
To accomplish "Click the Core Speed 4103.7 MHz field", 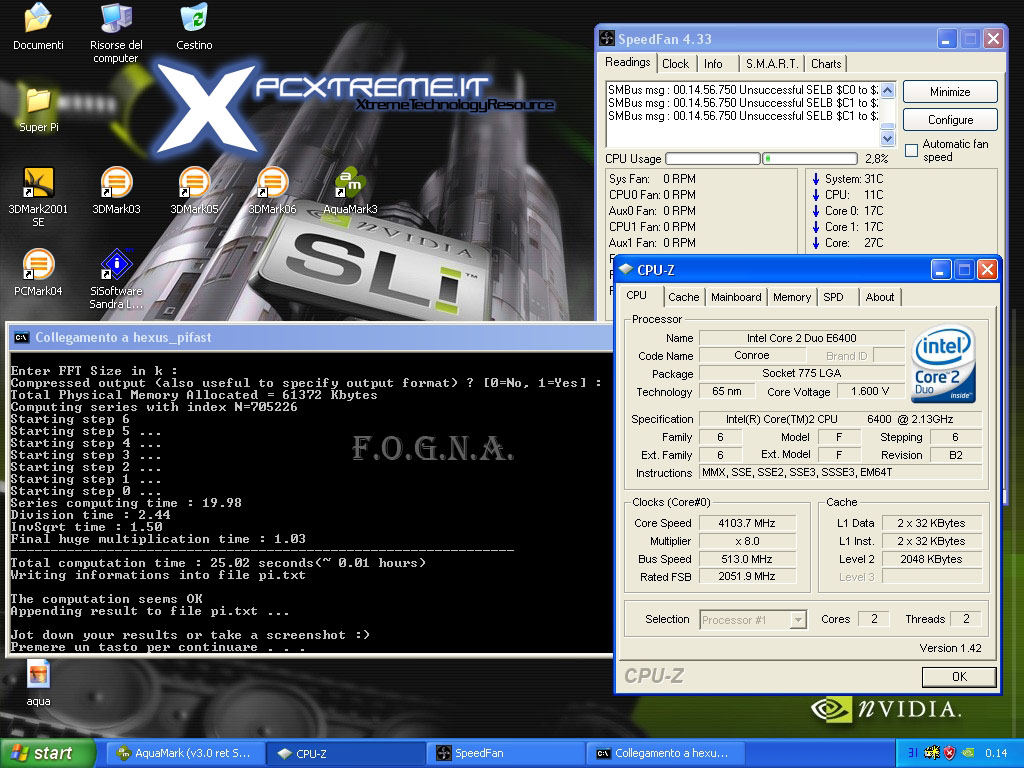I will point(747,523).
